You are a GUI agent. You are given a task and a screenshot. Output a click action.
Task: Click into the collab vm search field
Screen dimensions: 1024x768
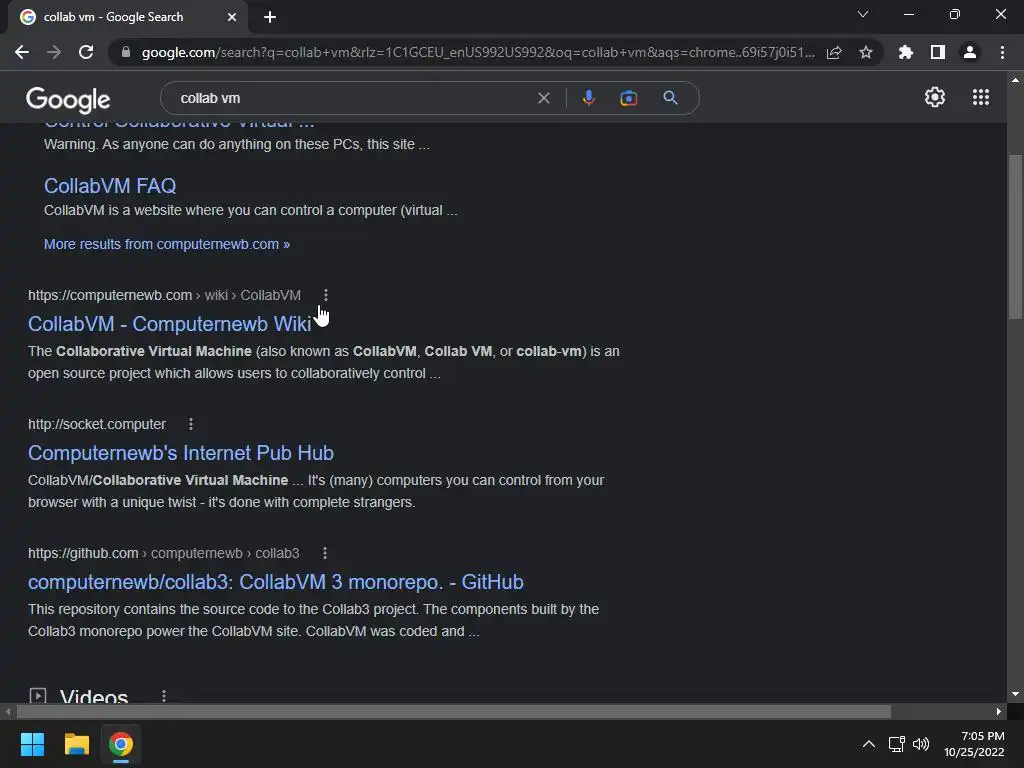pyautogui.click(x=353, y=98)
